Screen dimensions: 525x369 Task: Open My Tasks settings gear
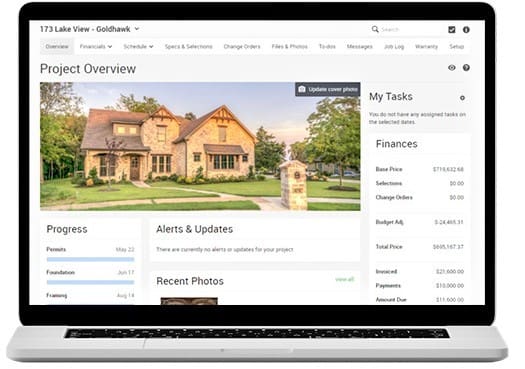point(462,98)
